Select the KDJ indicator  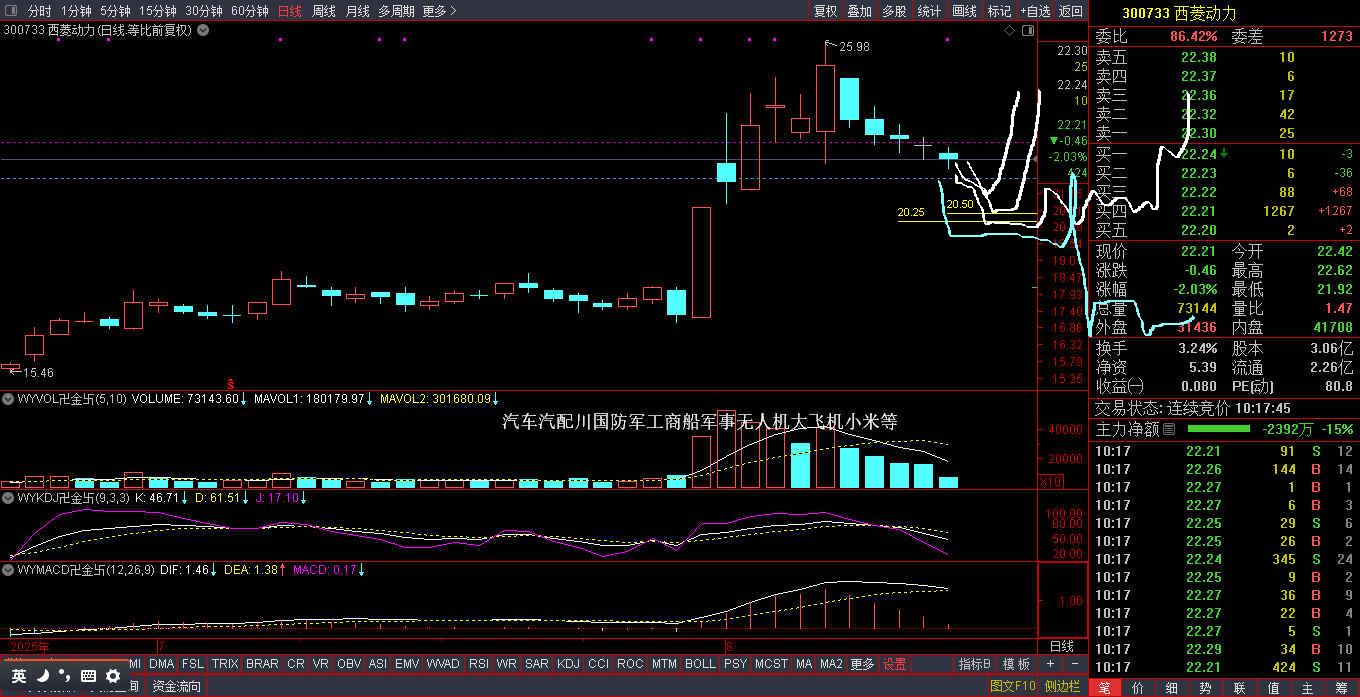pos(568,663)
